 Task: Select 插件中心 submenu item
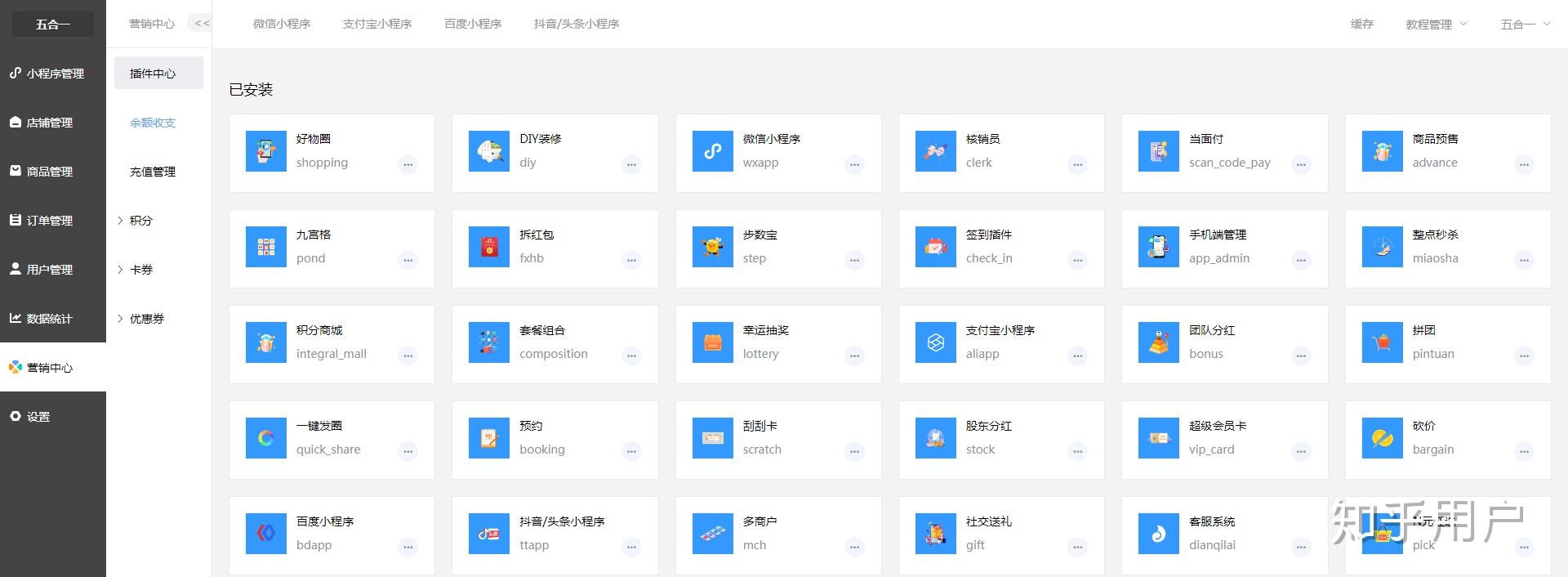tap(158, 74)
